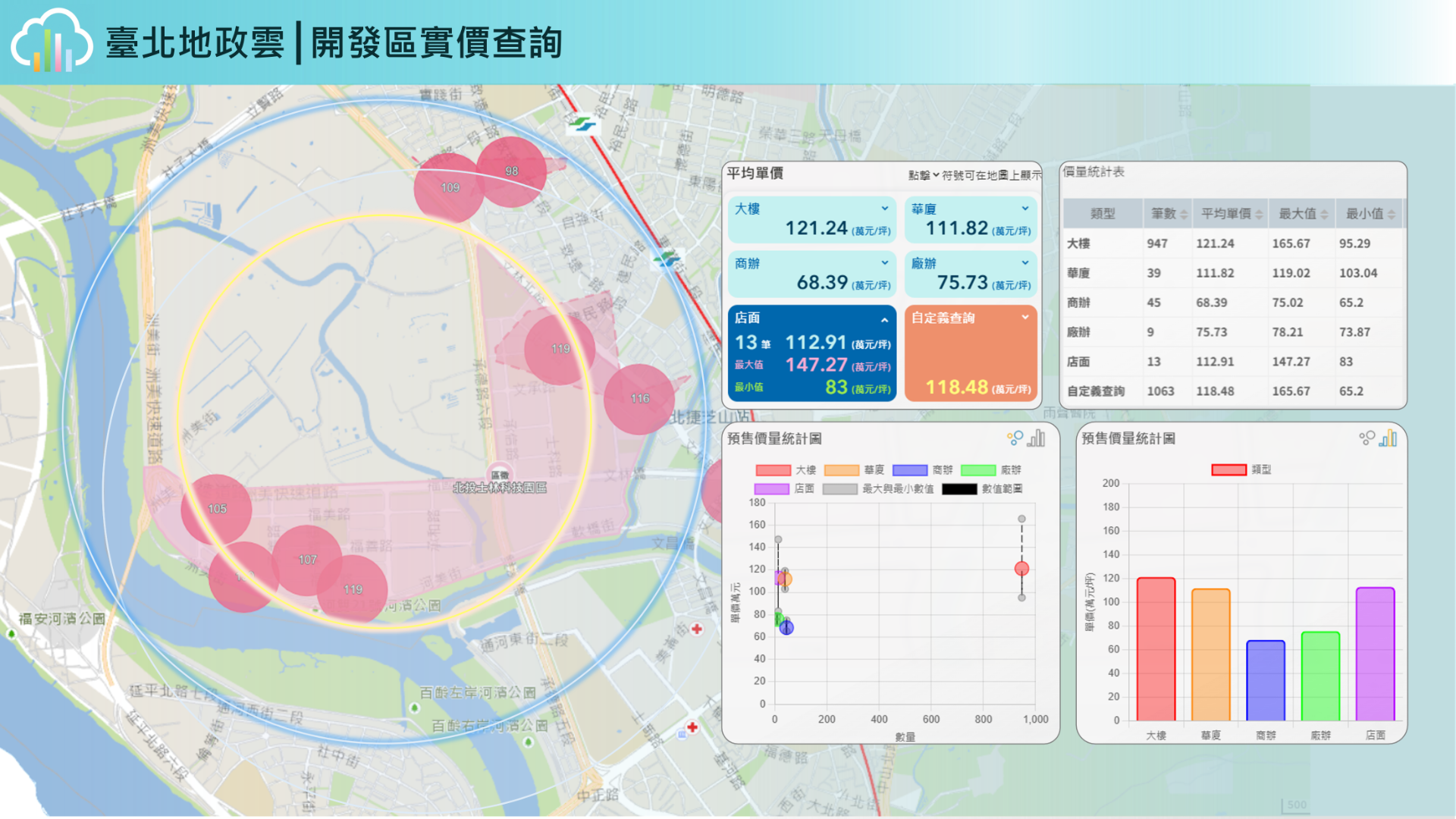Click the 筆數 column header text
The height and width of the screenshot is (819, 1456).
1163,214
